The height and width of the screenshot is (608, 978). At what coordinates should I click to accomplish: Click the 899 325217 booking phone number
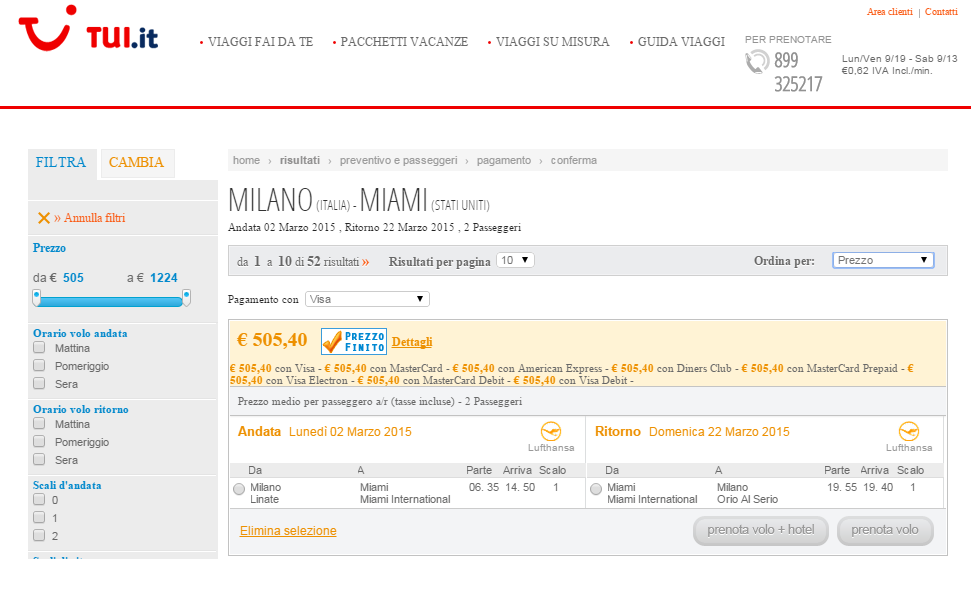click(x=798, y=72)
